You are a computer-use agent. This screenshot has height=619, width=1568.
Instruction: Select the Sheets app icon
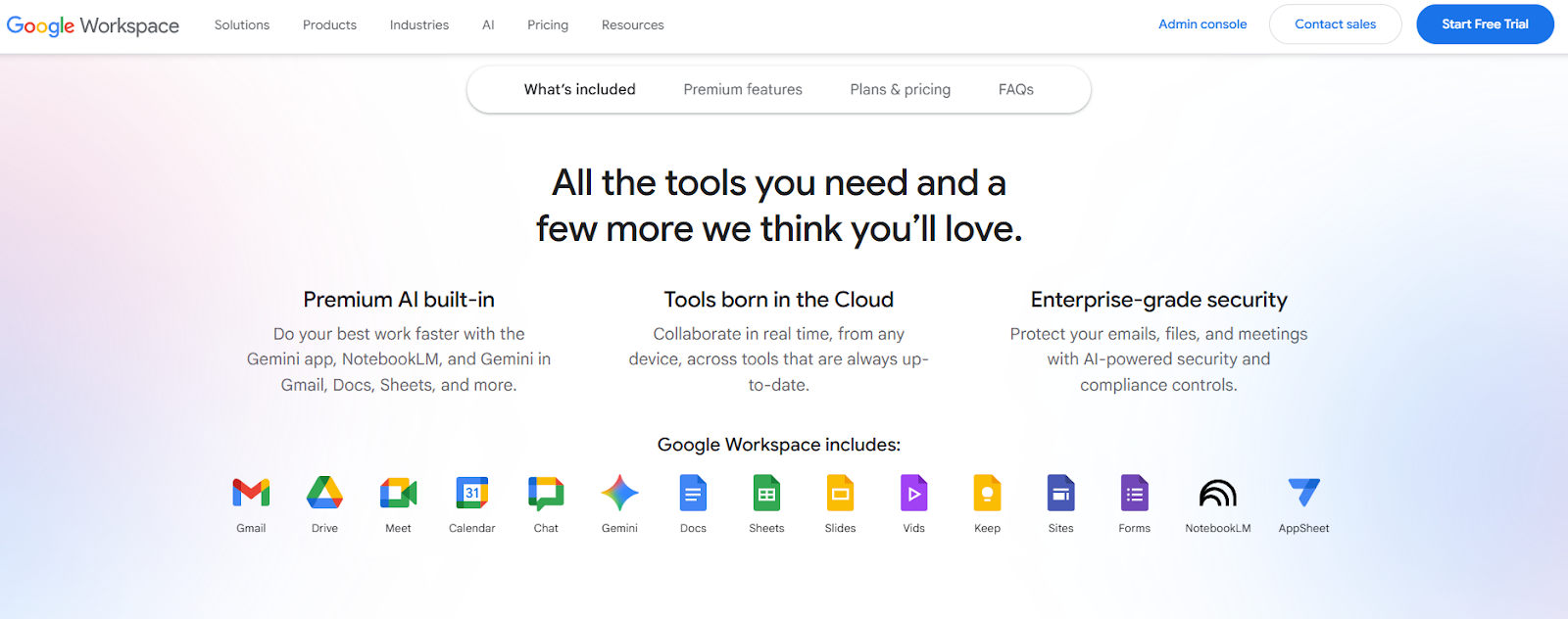[766, 493]
